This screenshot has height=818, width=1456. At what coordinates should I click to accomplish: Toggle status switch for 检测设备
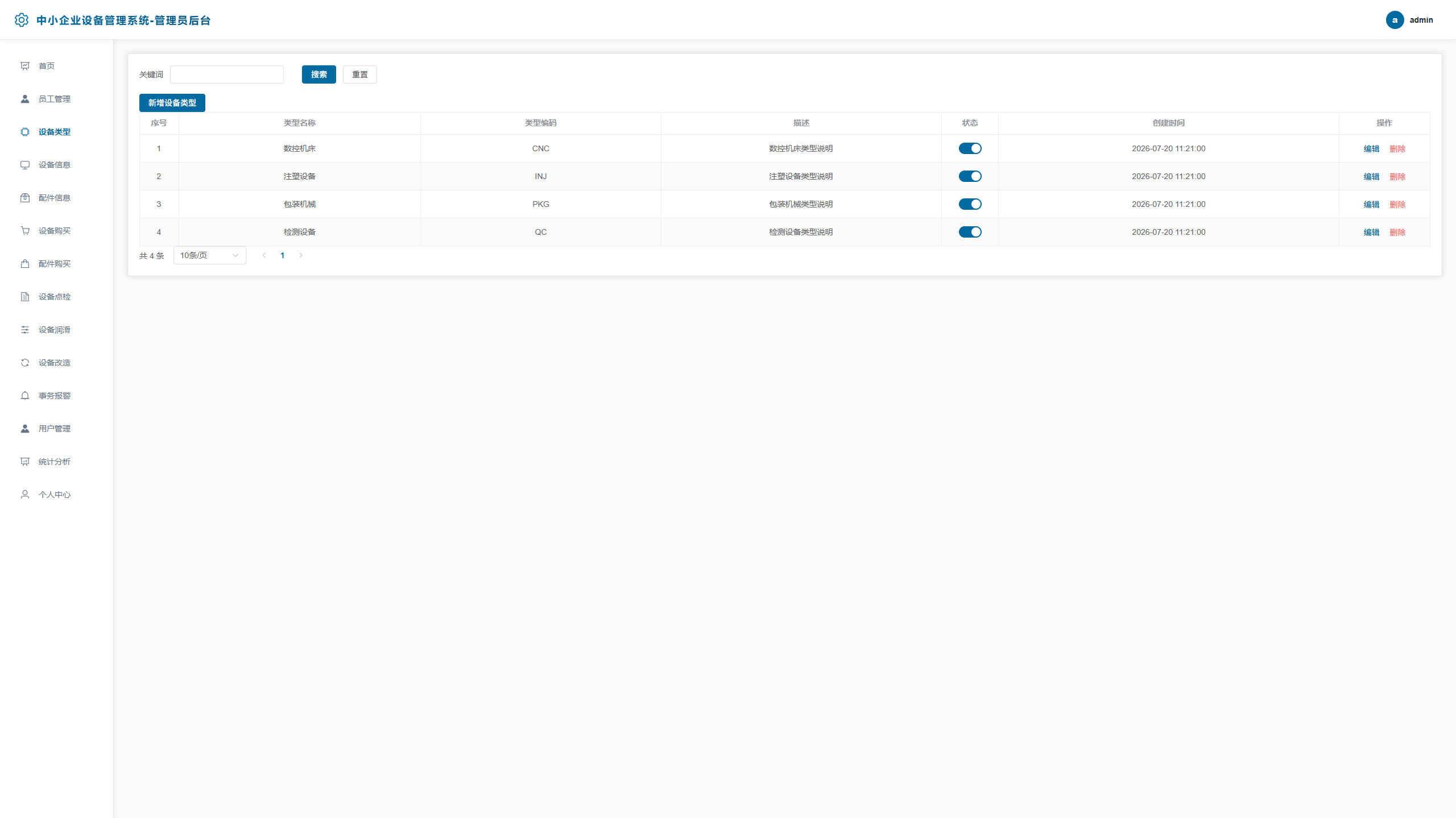(x=970, y=232)
